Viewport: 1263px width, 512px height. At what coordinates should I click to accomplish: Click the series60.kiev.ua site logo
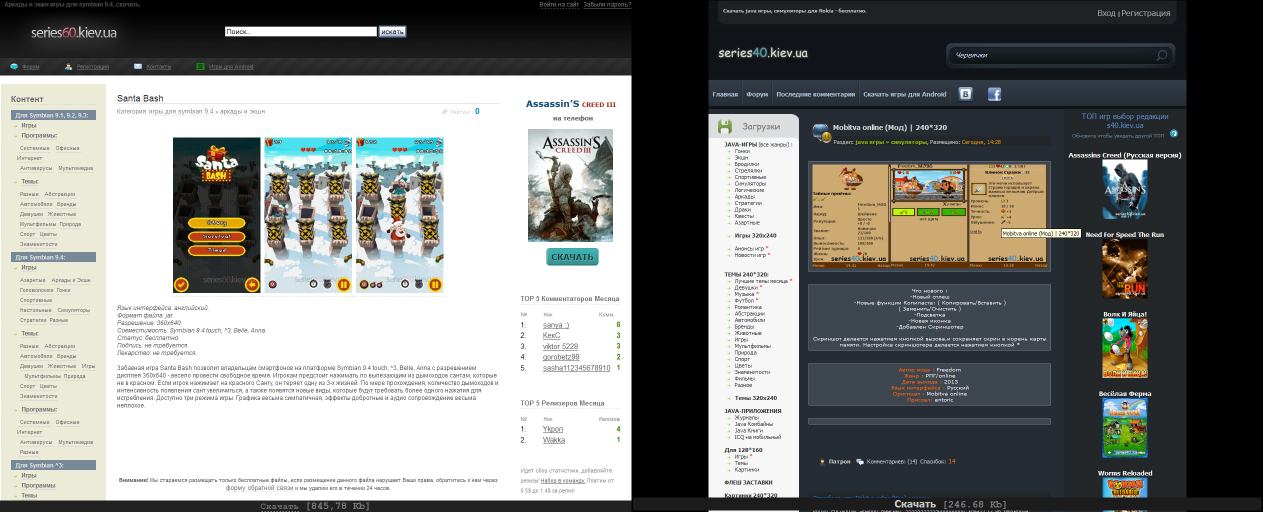point(73,33)
